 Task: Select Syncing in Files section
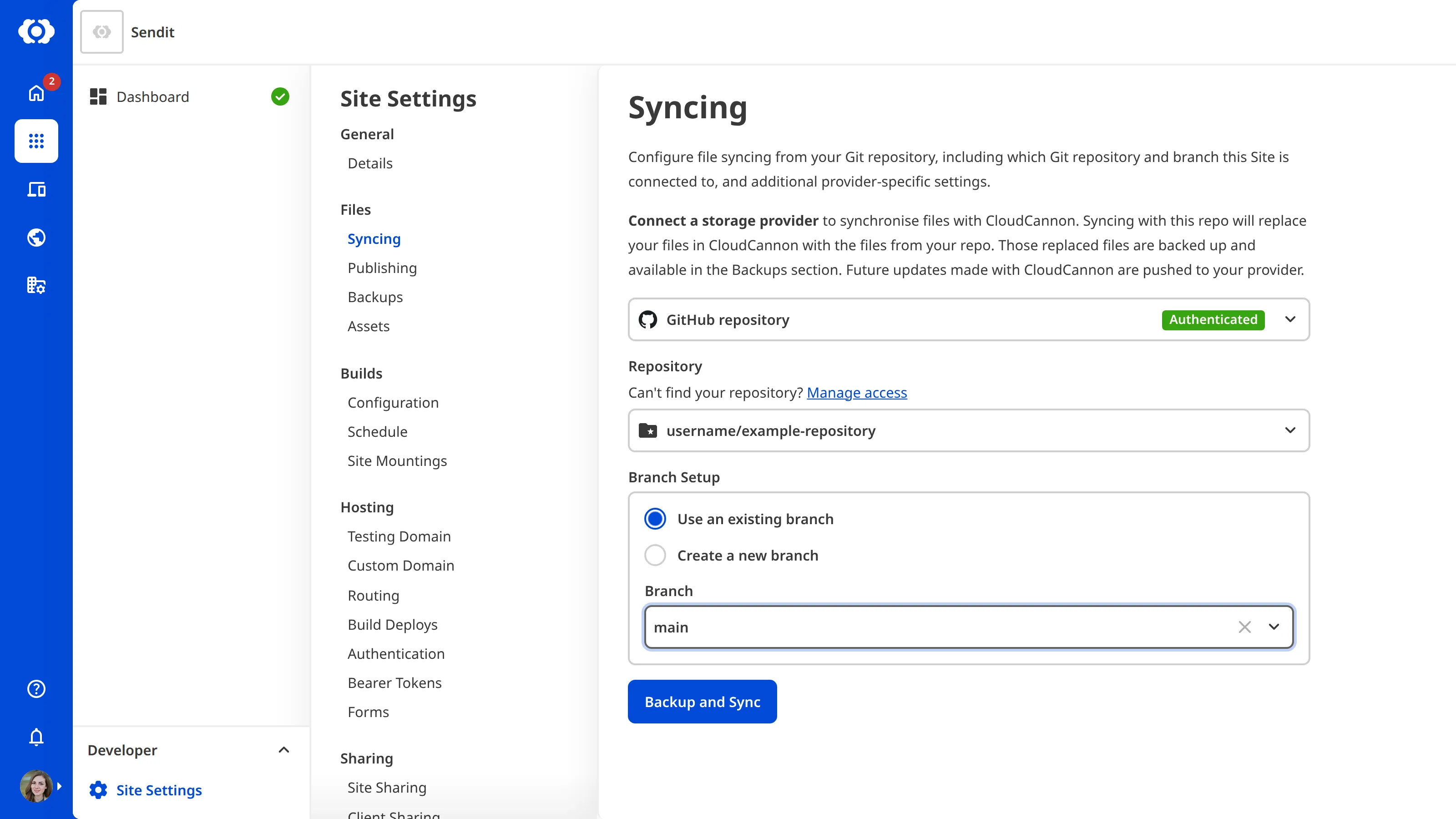click(374, 239)
